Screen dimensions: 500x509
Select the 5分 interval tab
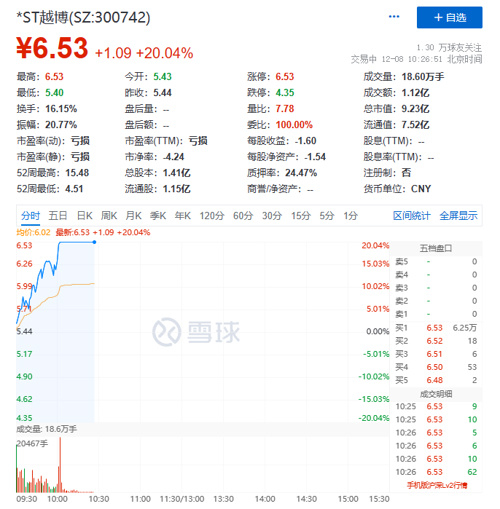point(327,216)
